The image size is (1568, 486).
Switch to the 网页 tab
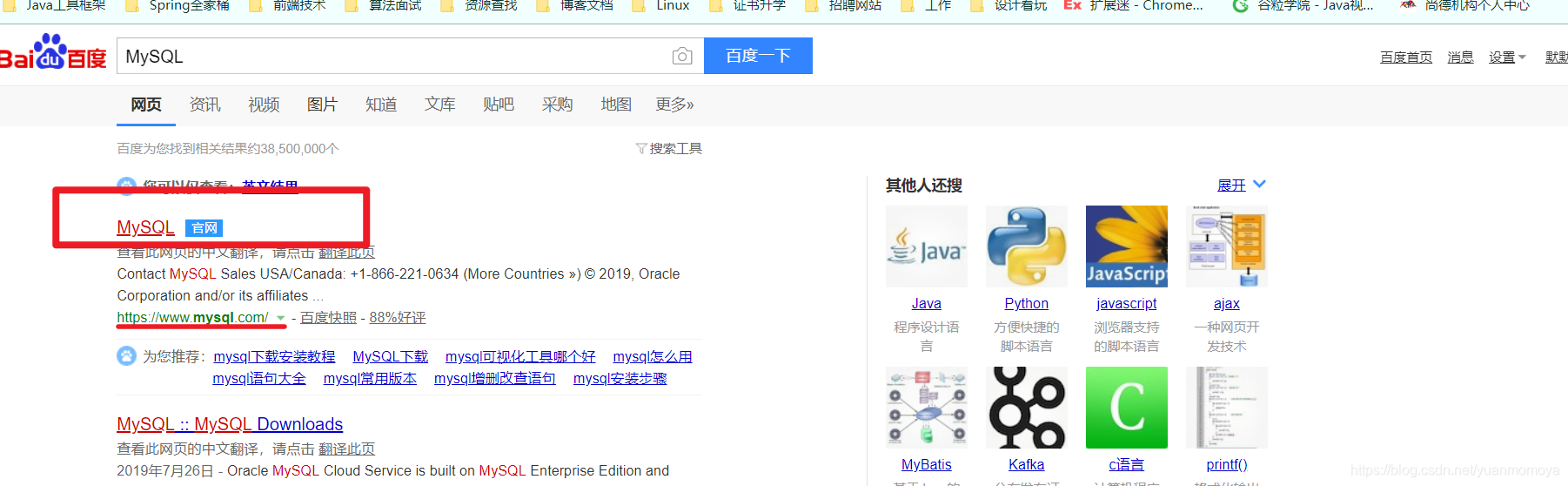(146, 105)
